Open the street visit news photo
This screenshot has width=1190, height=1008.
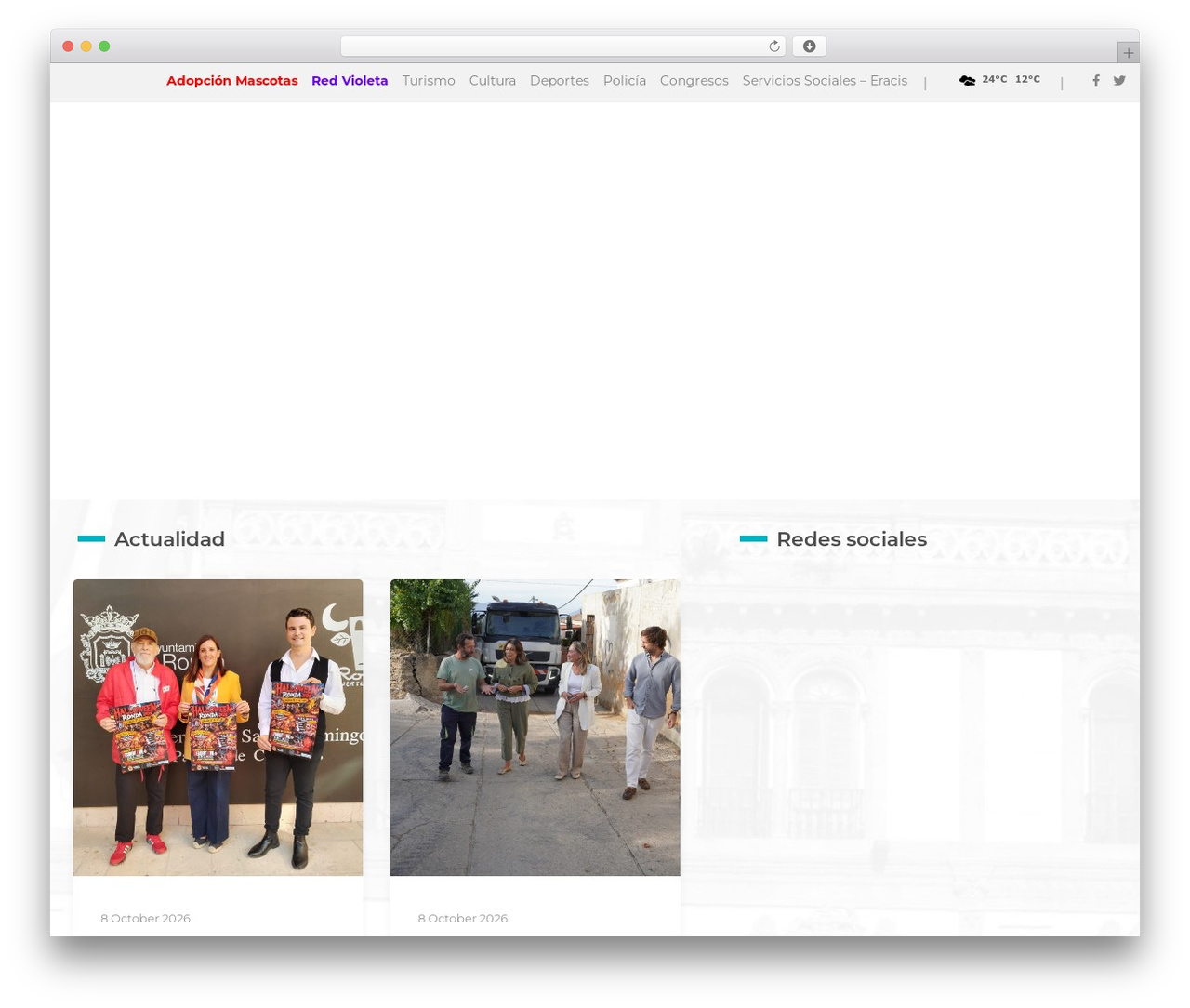coord(535,727)
